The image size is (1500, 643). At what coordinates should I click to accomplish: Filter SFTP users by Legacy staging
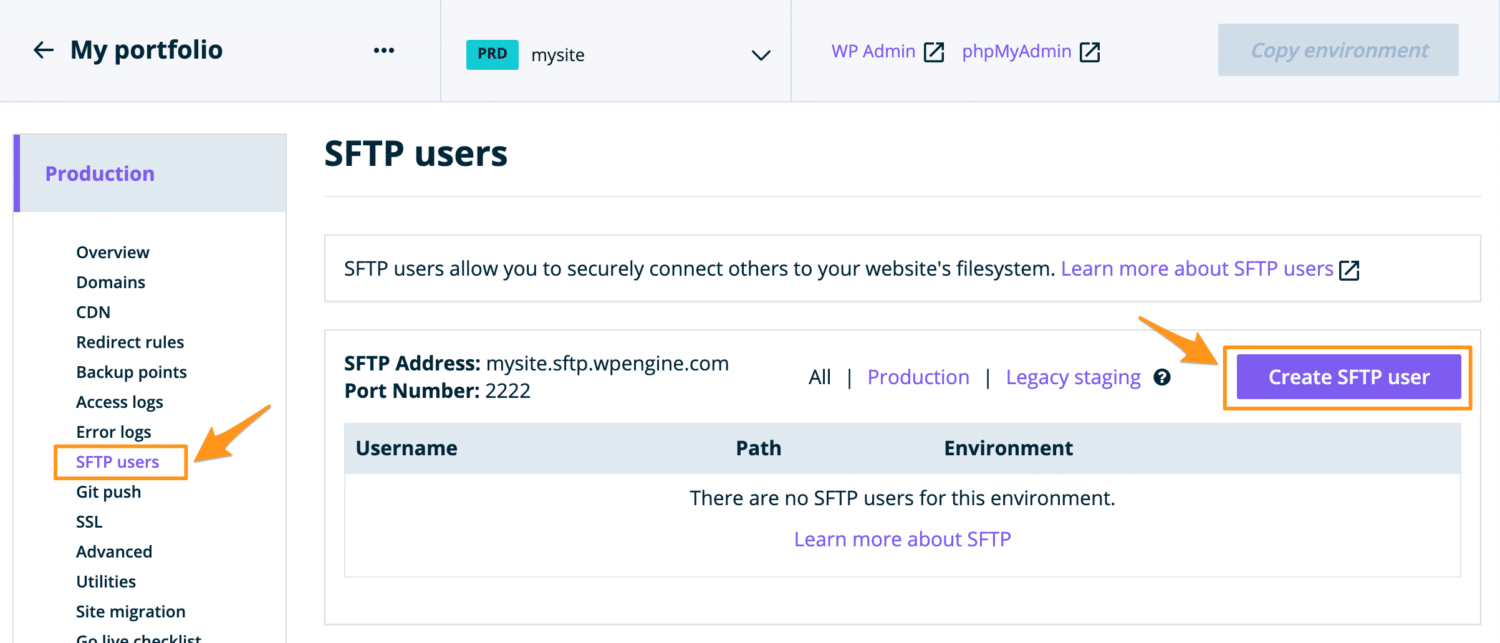coord(1072,377)
